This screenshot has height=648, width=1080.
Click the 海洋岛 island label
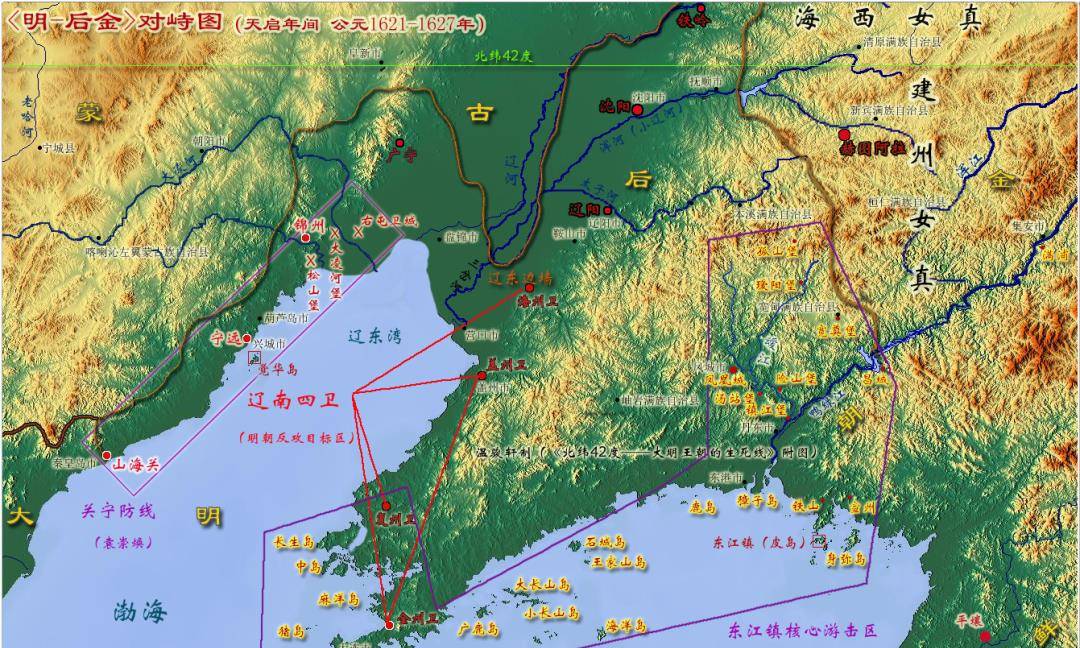click(x=626, y=625)
